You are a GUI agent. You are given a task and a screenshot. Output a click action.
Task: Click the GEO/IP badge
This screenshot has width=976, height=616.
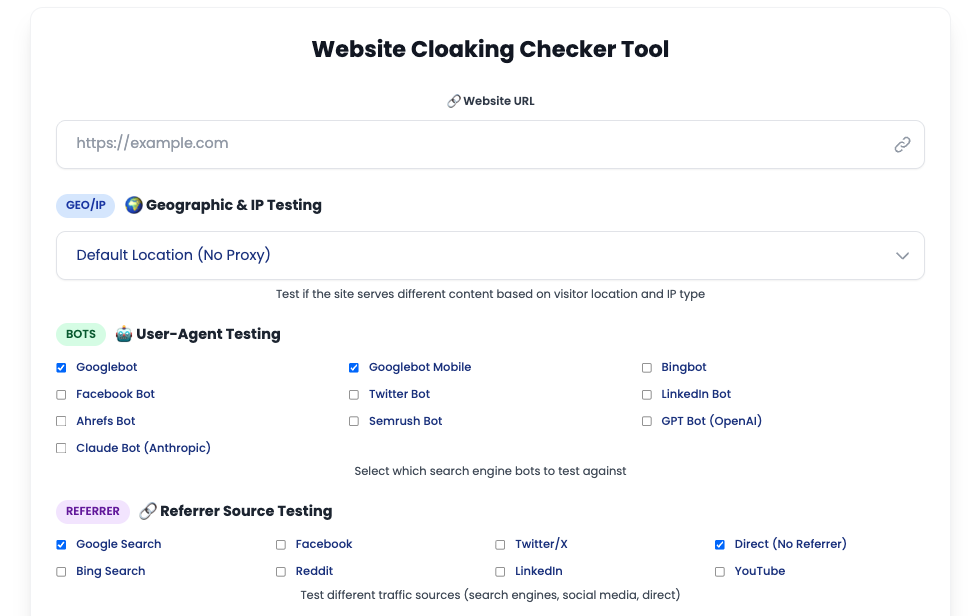(86, 205)
